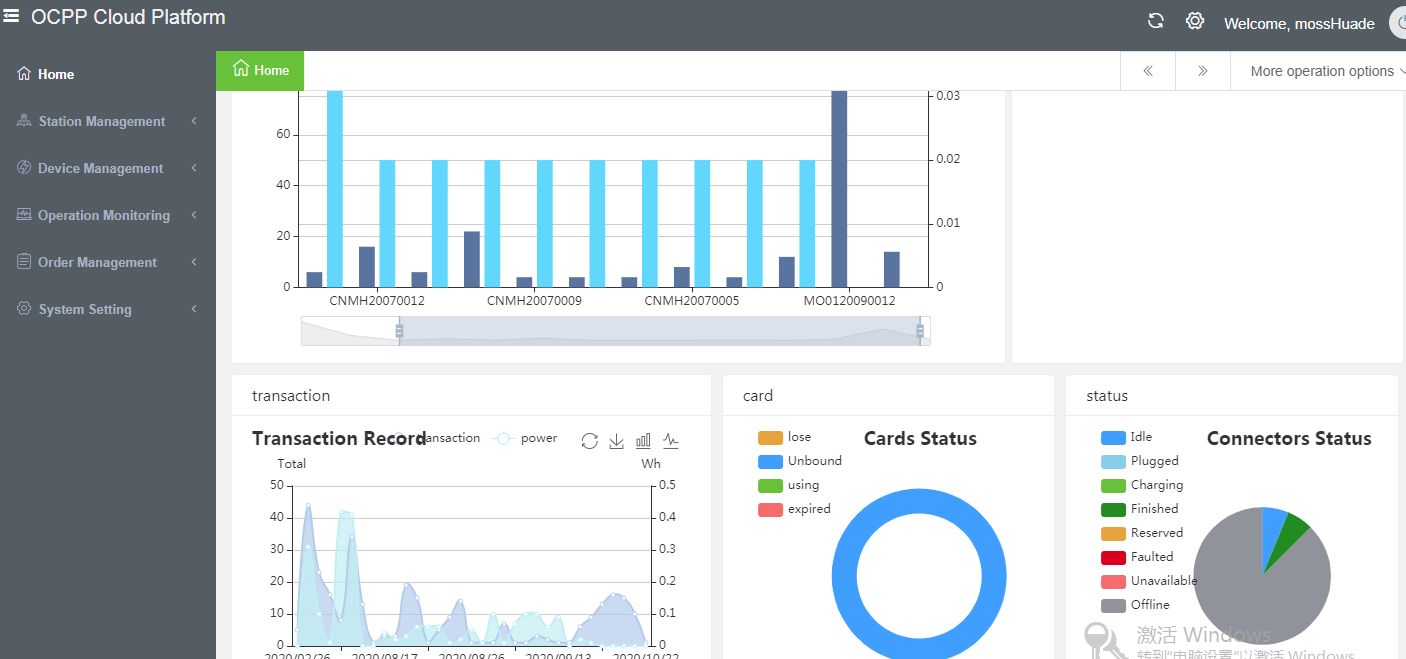Click the right handle of the zoom slider
1406x659 pixels.
(x=921, y=331)
